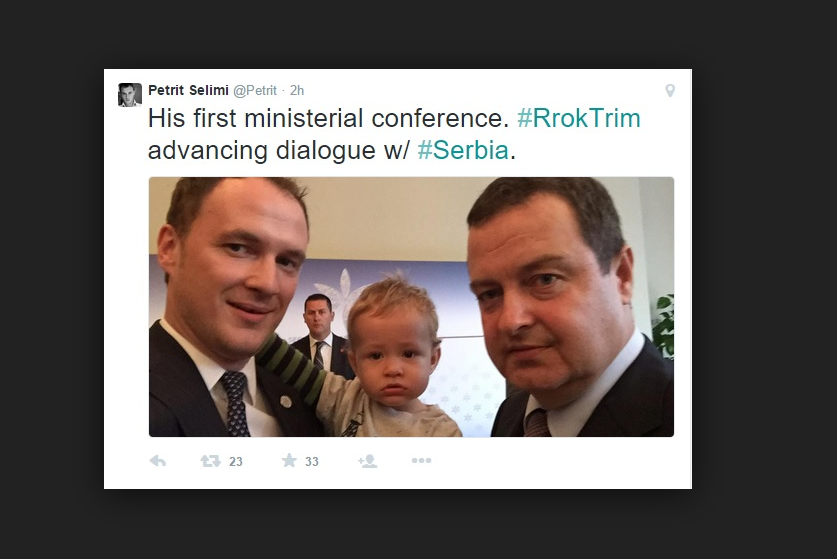Open the small profile avatar thumbnail
The height and width of the screenshot is (559, 837).
coord(130,95)
